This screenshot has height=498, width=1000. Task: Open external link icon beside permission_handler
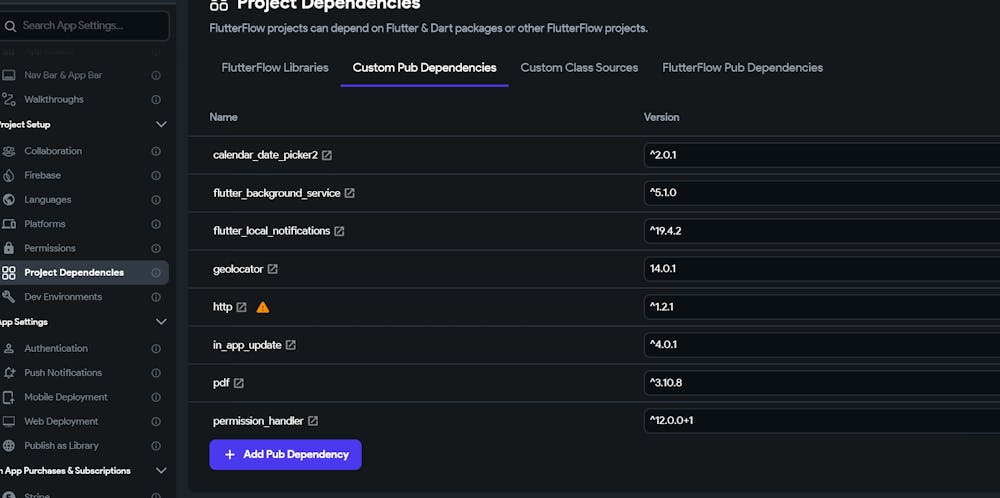(313, 421)
